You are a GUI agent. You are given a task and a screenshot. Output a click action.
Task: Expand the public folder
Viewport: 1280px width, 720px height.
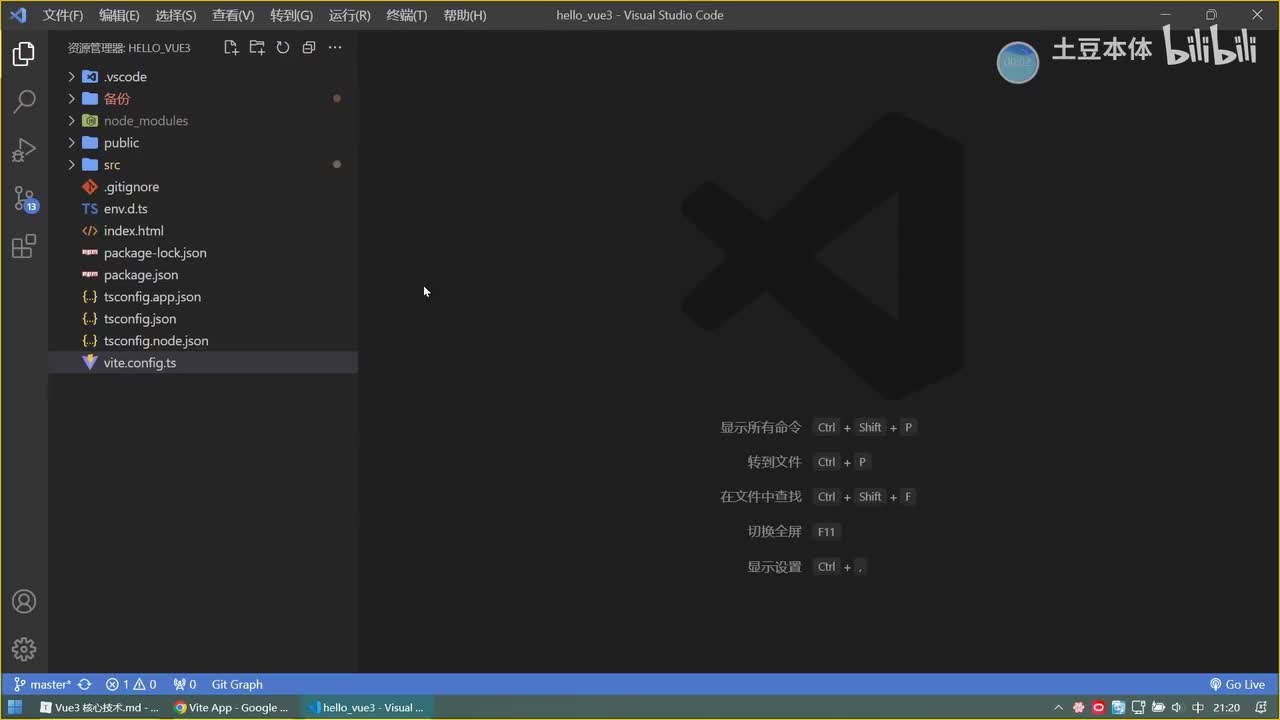(202, 142)
